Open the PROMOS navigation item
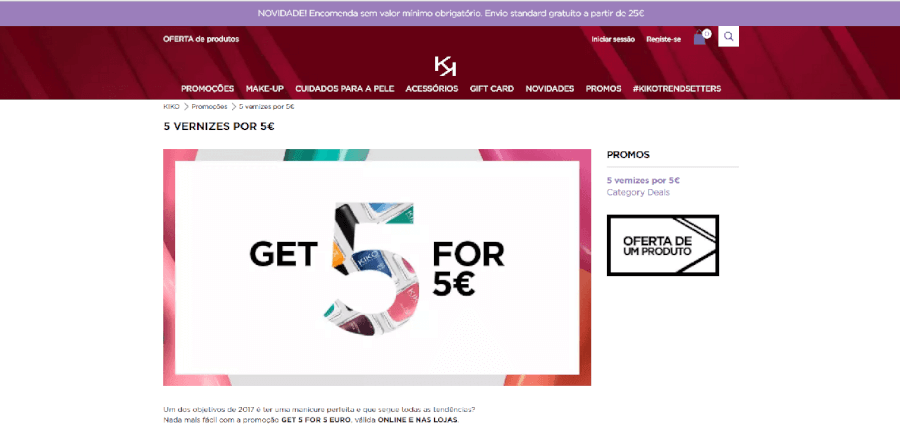This screenshot has height=426, width=900. (x=603, y=88)
